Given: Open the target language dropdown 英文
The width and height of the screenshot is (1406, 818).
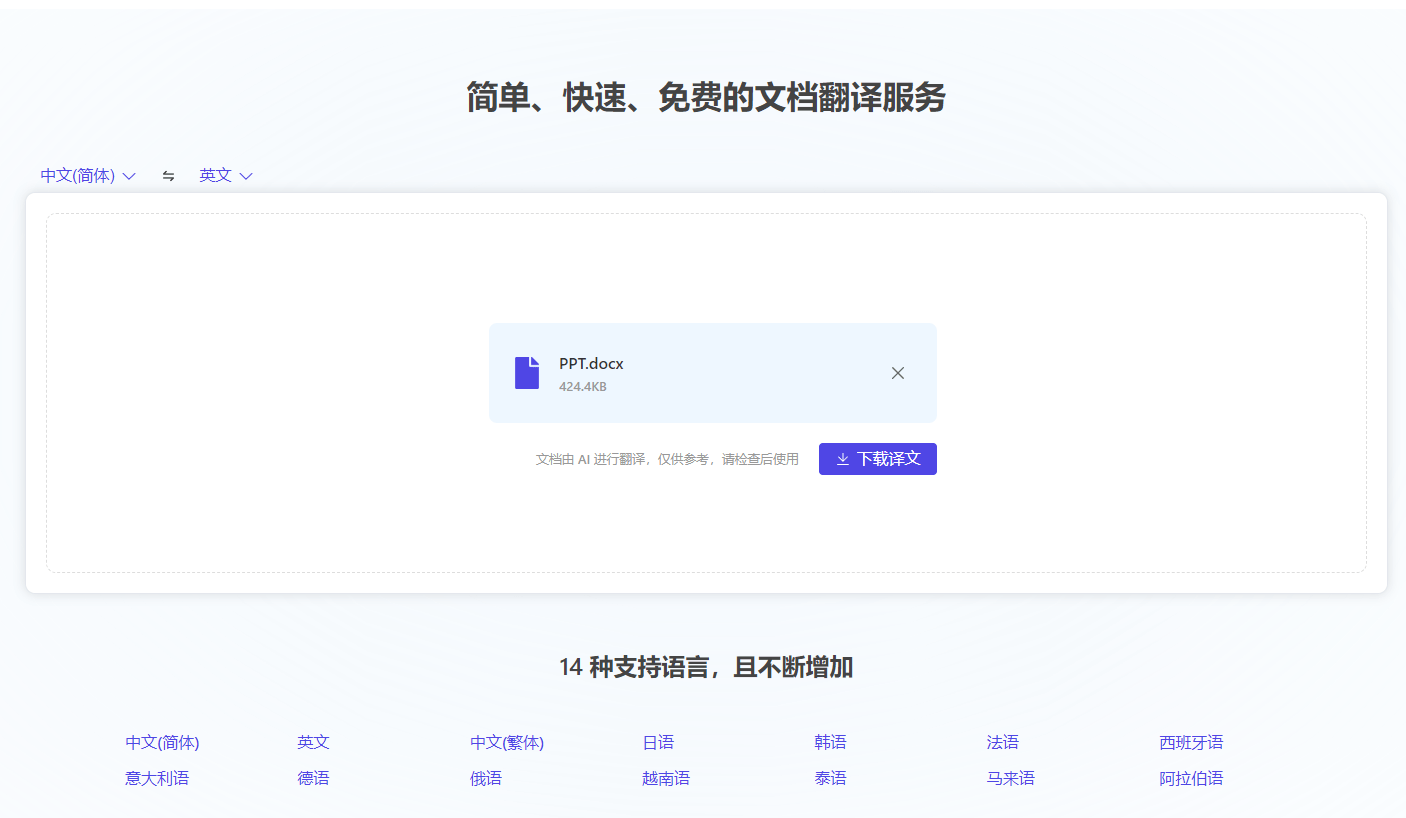Looking at the screenshot, I should [x=217, y=174].
